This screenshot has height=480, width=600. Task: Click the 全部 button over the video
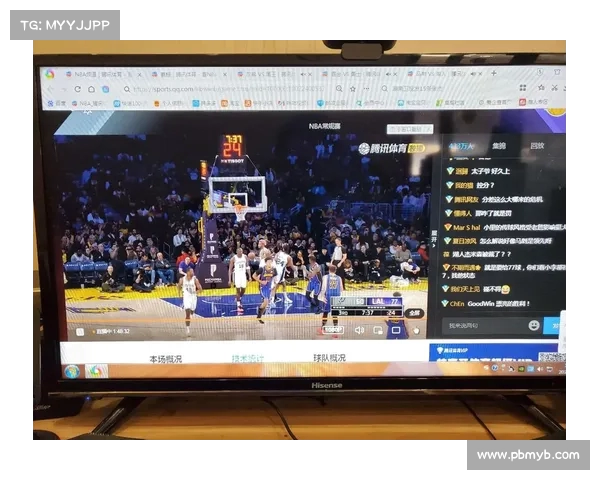414,313
